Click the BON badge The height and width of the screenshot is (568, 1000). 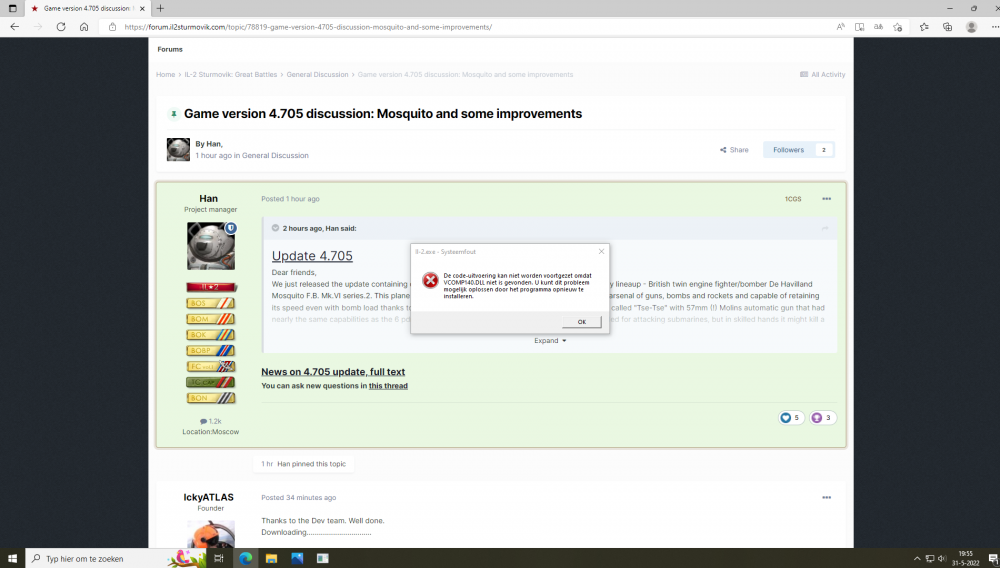point(210,398)
